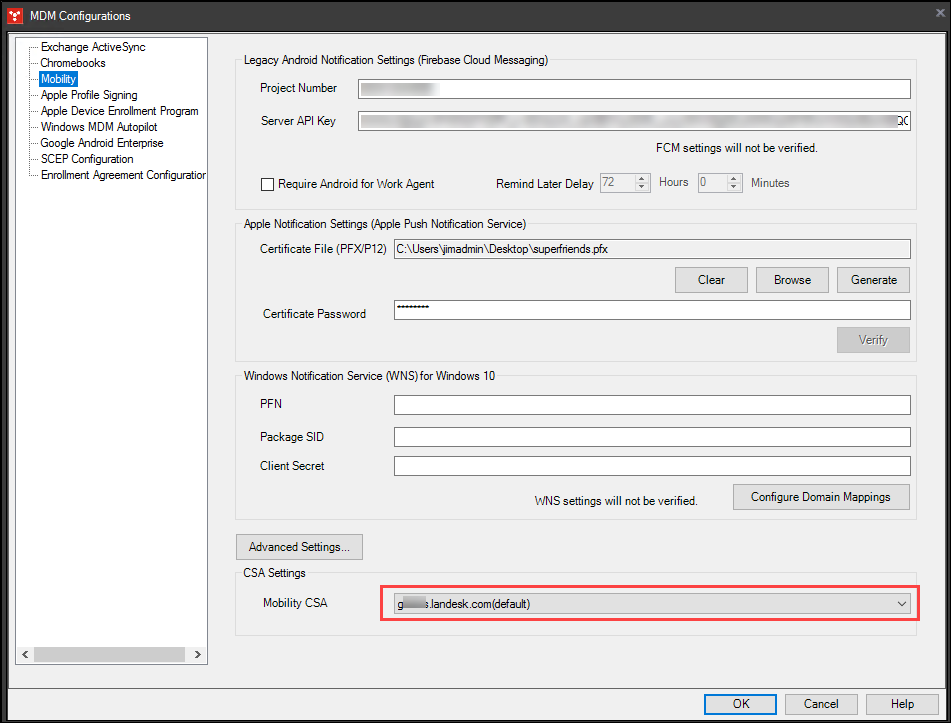Enable Require Android for Work Agent
951x723 pixels.
[x=267, y=184]
